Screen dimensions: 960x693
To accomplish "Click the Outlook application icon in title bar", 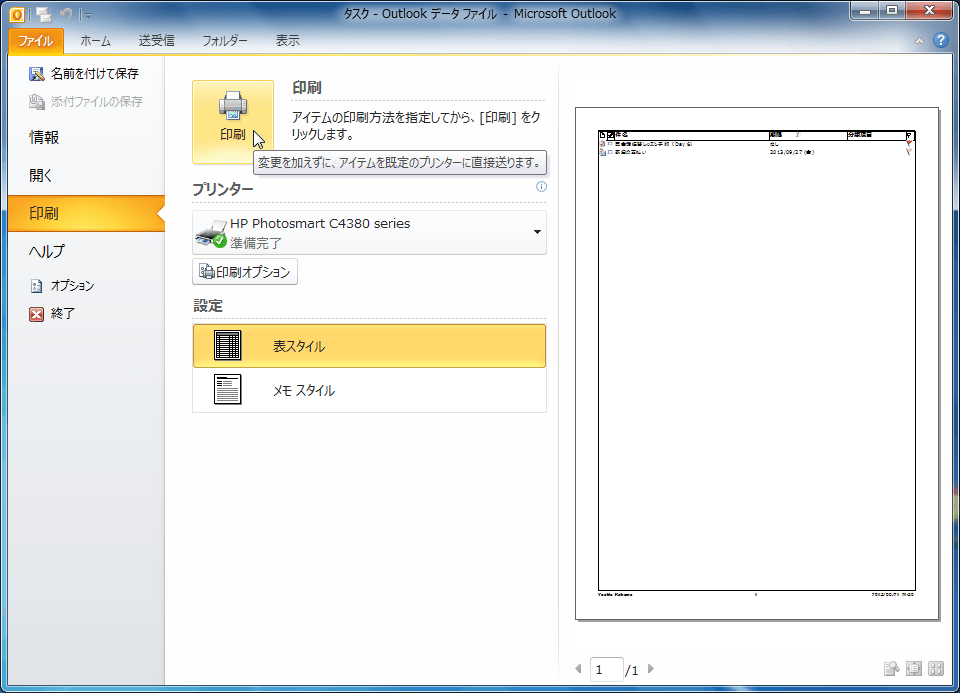I will coord(17,14).
